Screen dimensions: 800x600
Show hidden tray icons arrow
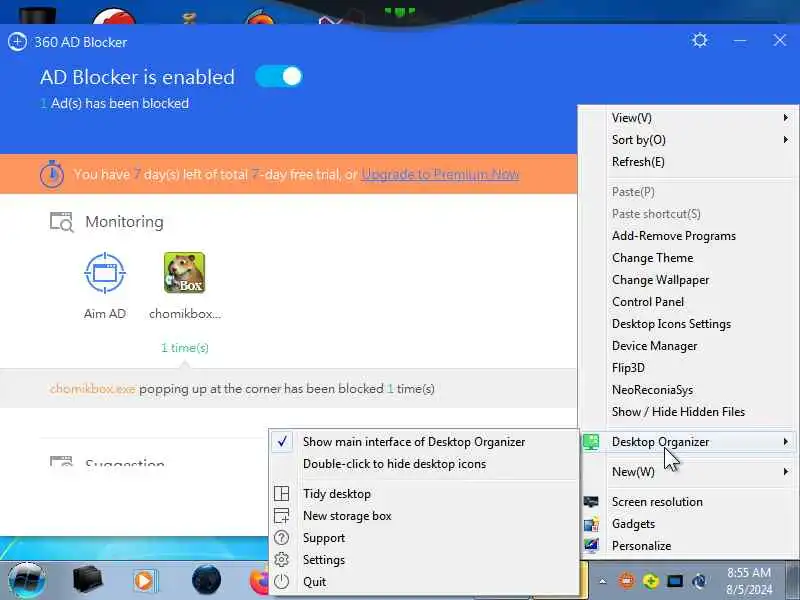tap(603, 581)
